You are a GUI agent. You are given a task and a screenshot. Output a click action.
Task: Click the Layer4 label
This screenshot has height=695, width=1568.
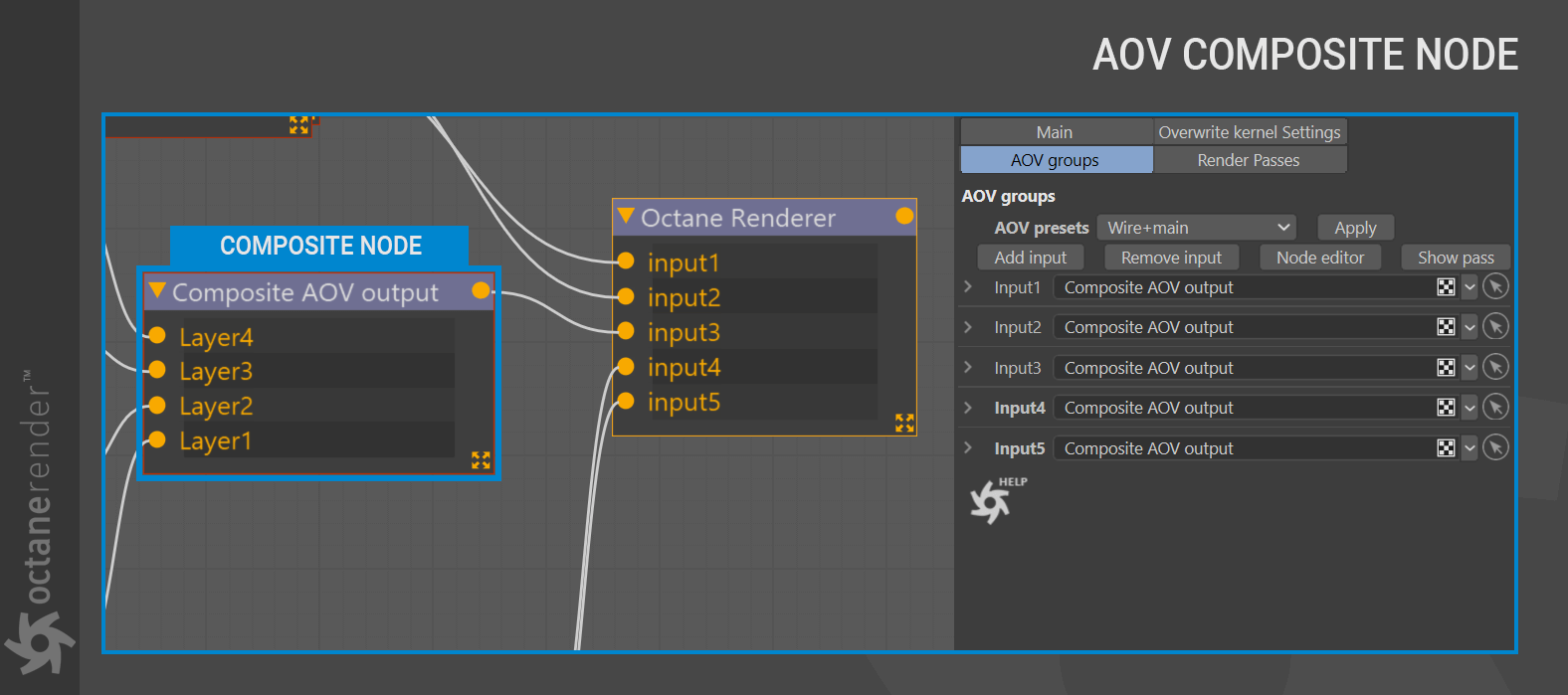pyautogui.click(x=216, y=337)
